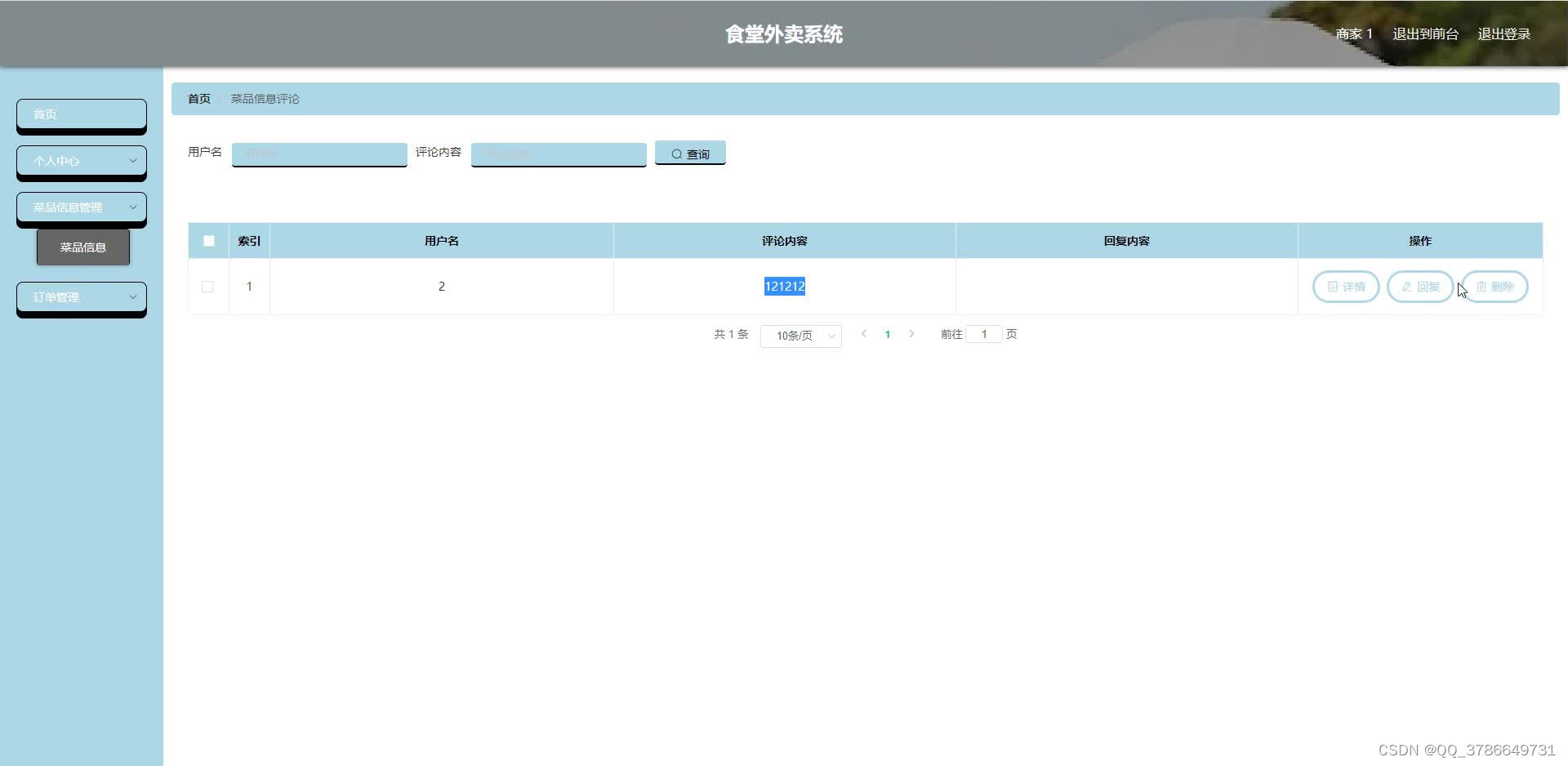Toggle the select-all checkbox in table header
Screen dimensions: 1568x766
click(209, 241)
